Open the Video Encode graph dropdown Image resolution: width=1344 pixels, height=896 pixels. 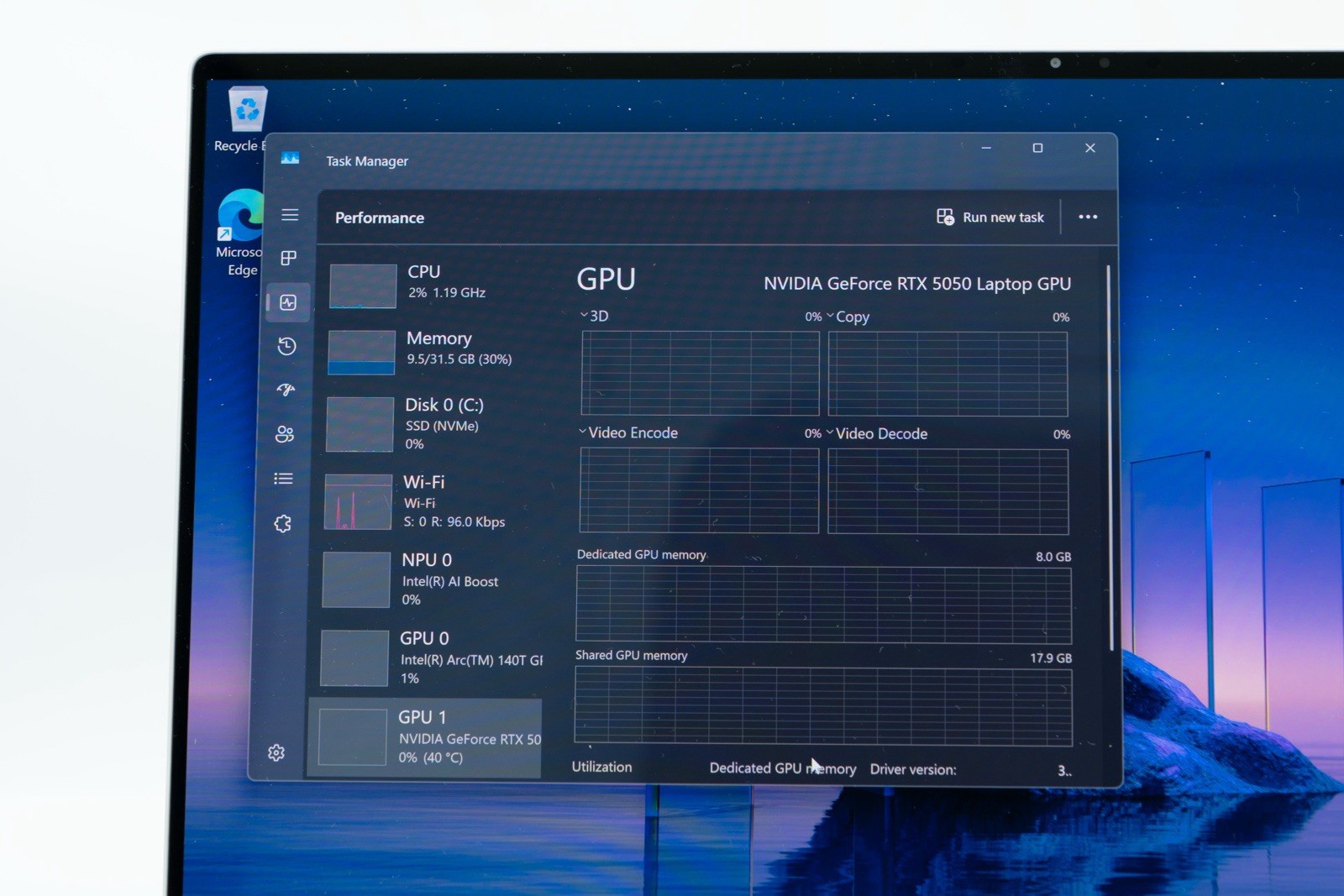coord(628,432)
